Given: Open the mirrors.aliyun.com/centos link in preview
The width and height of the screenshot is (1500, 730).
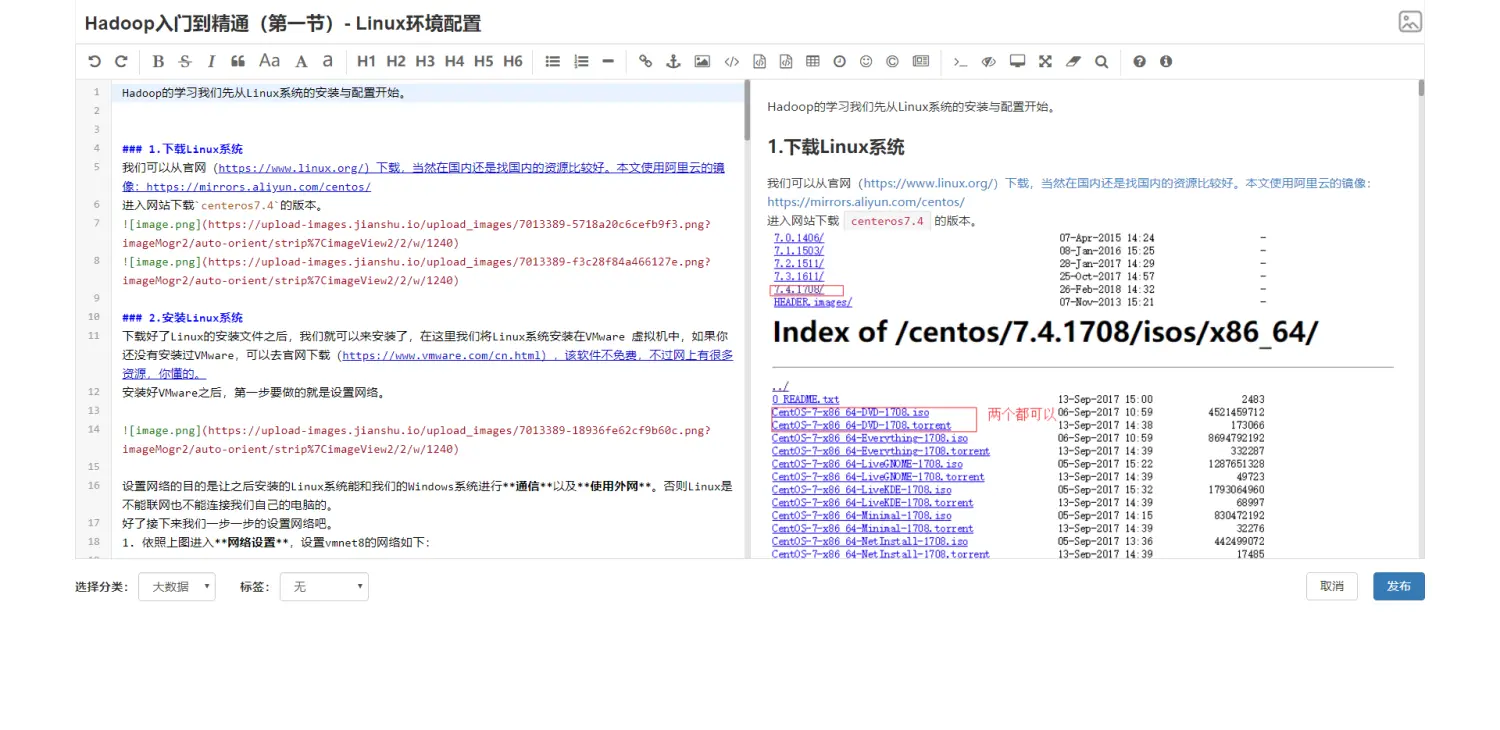Looking at the screenshot, I should 866,202.
